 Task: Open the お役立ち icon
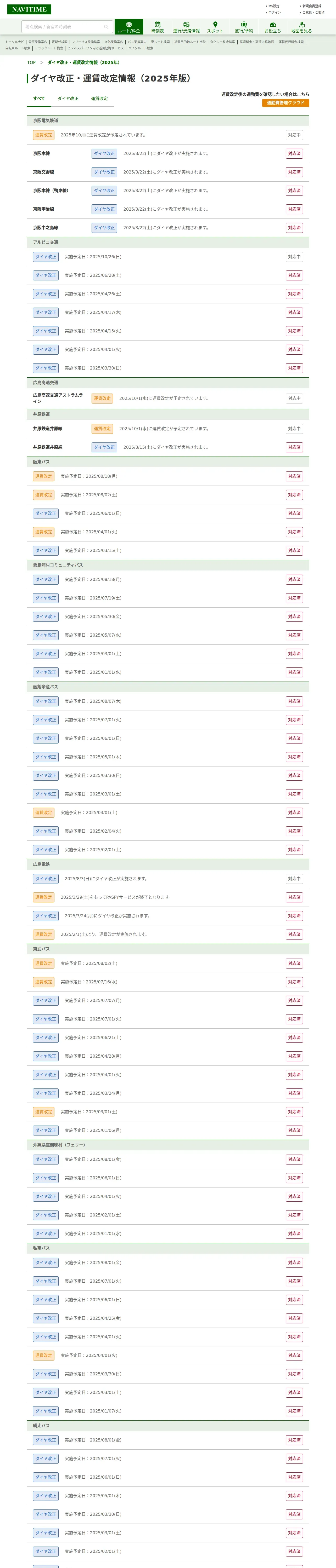pyautogui.click(x=273, y=27)
